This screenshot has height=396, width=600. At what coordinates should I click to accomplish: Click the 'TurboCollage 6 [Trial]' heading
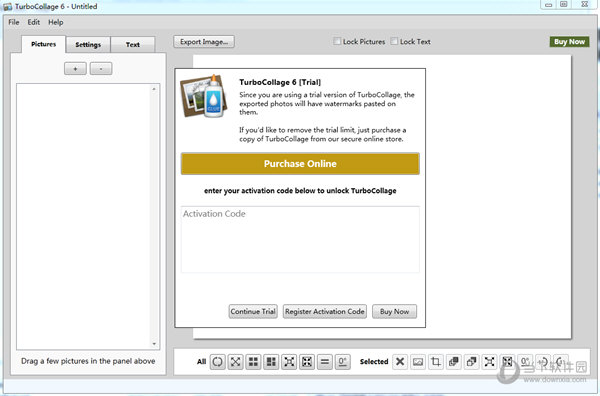[280, 82]
